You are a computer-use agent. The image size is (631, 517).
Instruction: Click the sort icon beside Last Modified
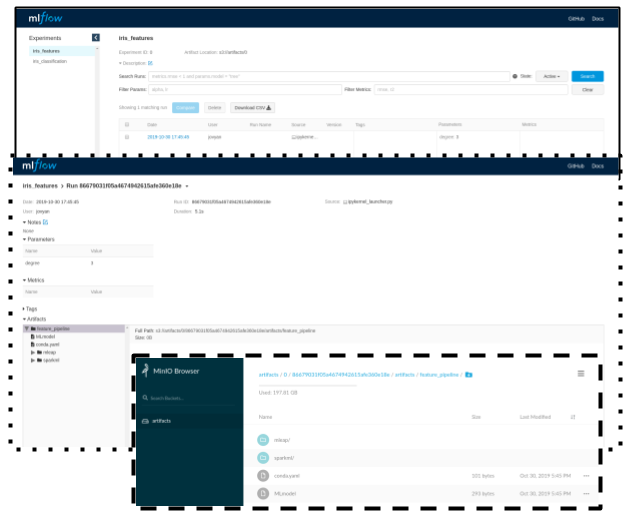(x=573, y=417)
